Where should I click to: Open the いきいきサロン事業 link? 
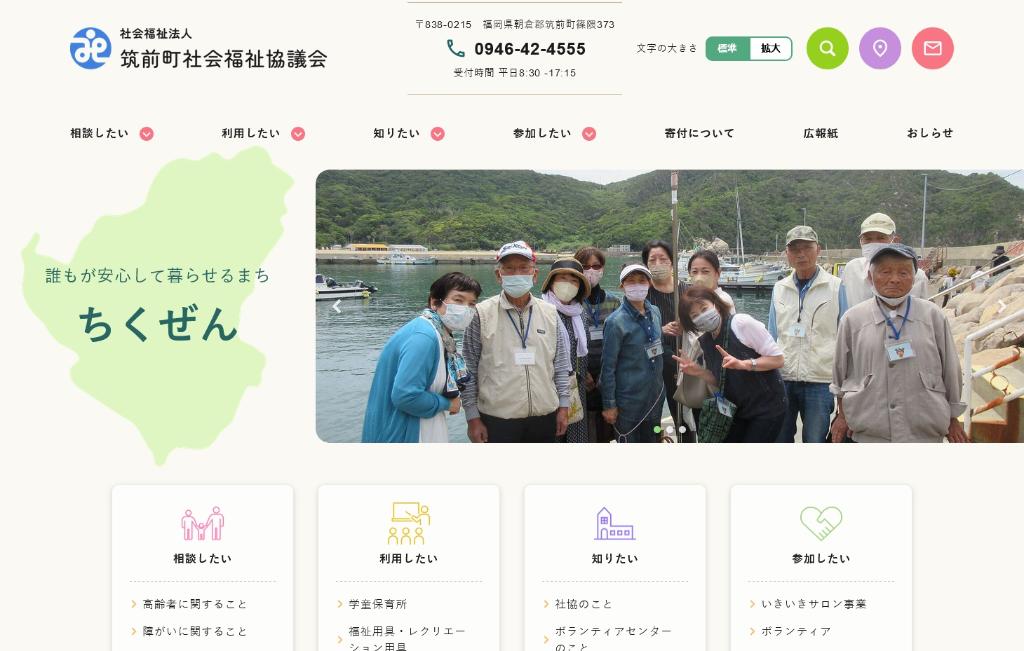[x=814, y=604]
